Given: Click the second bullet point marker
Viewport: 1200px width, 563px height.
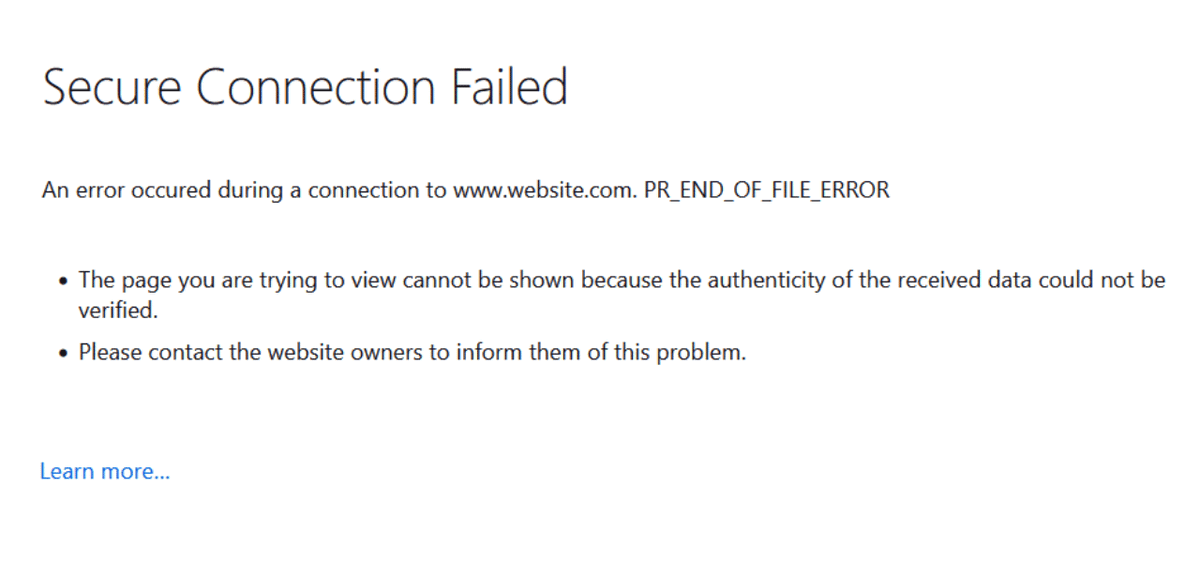Looking at the screenshot, I should click(x=64, y=353).
